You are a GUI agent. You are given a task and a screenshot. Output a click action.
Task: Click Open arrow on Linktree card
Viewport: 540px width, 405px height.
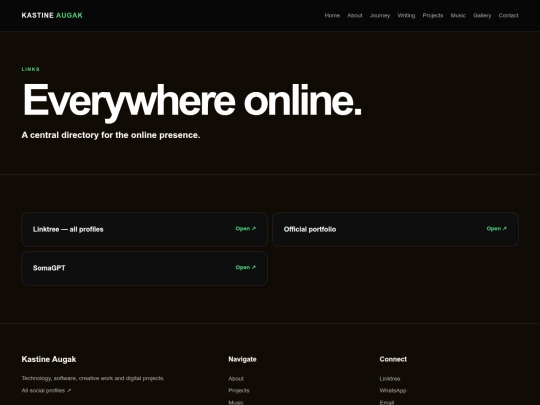(246, 229)
